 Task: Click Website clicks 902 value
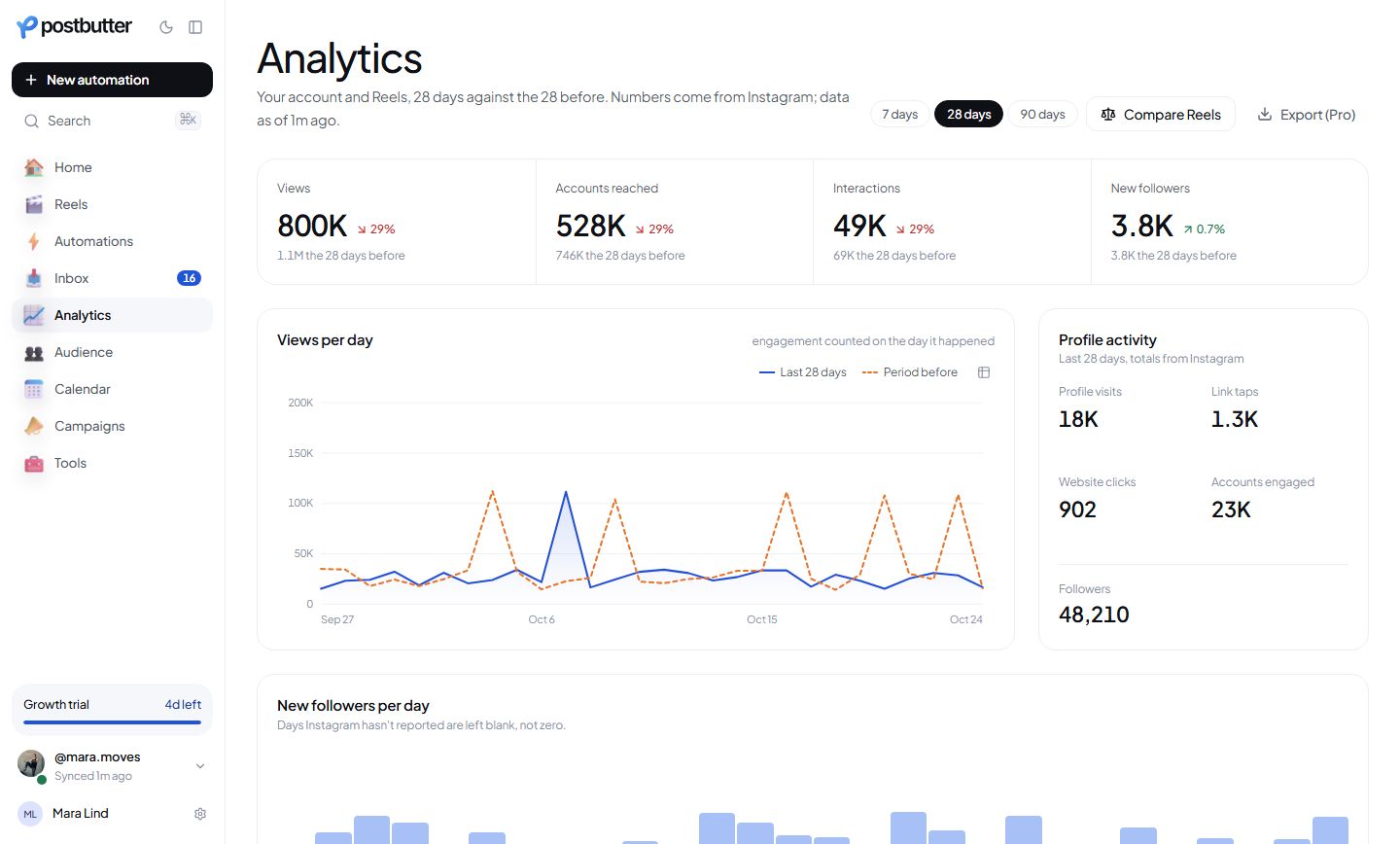(1077, 510)
